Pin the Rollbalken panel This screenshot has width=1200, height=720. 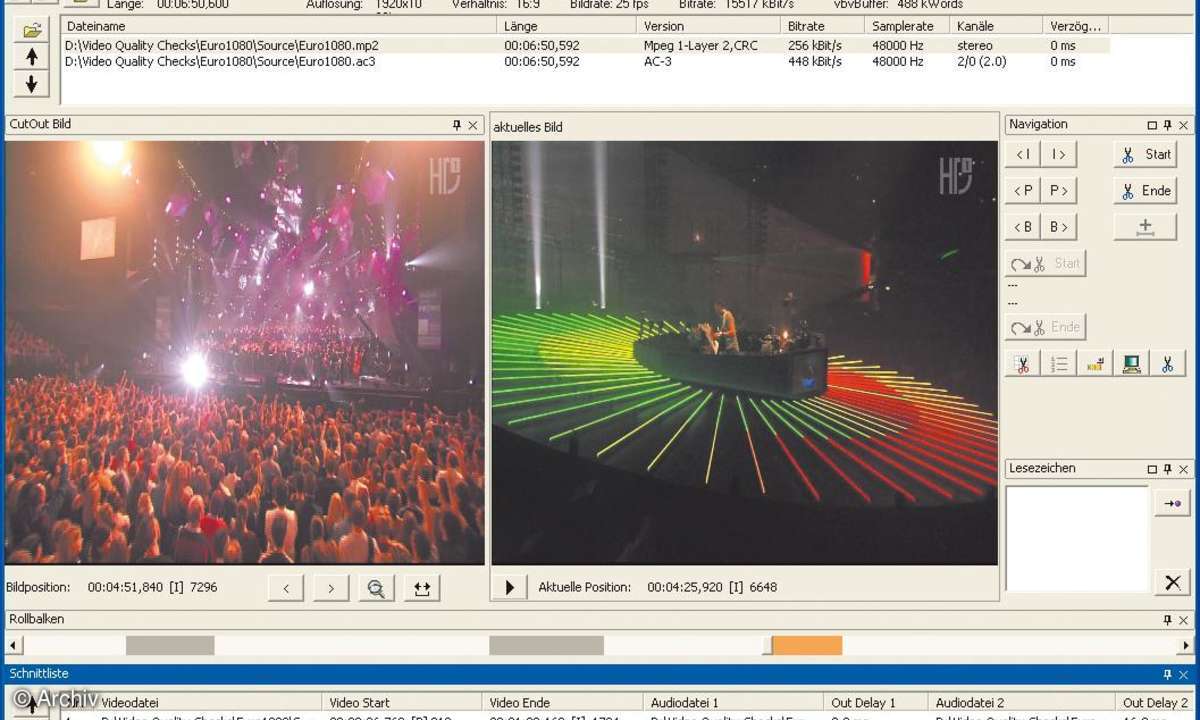(1167, 620)
